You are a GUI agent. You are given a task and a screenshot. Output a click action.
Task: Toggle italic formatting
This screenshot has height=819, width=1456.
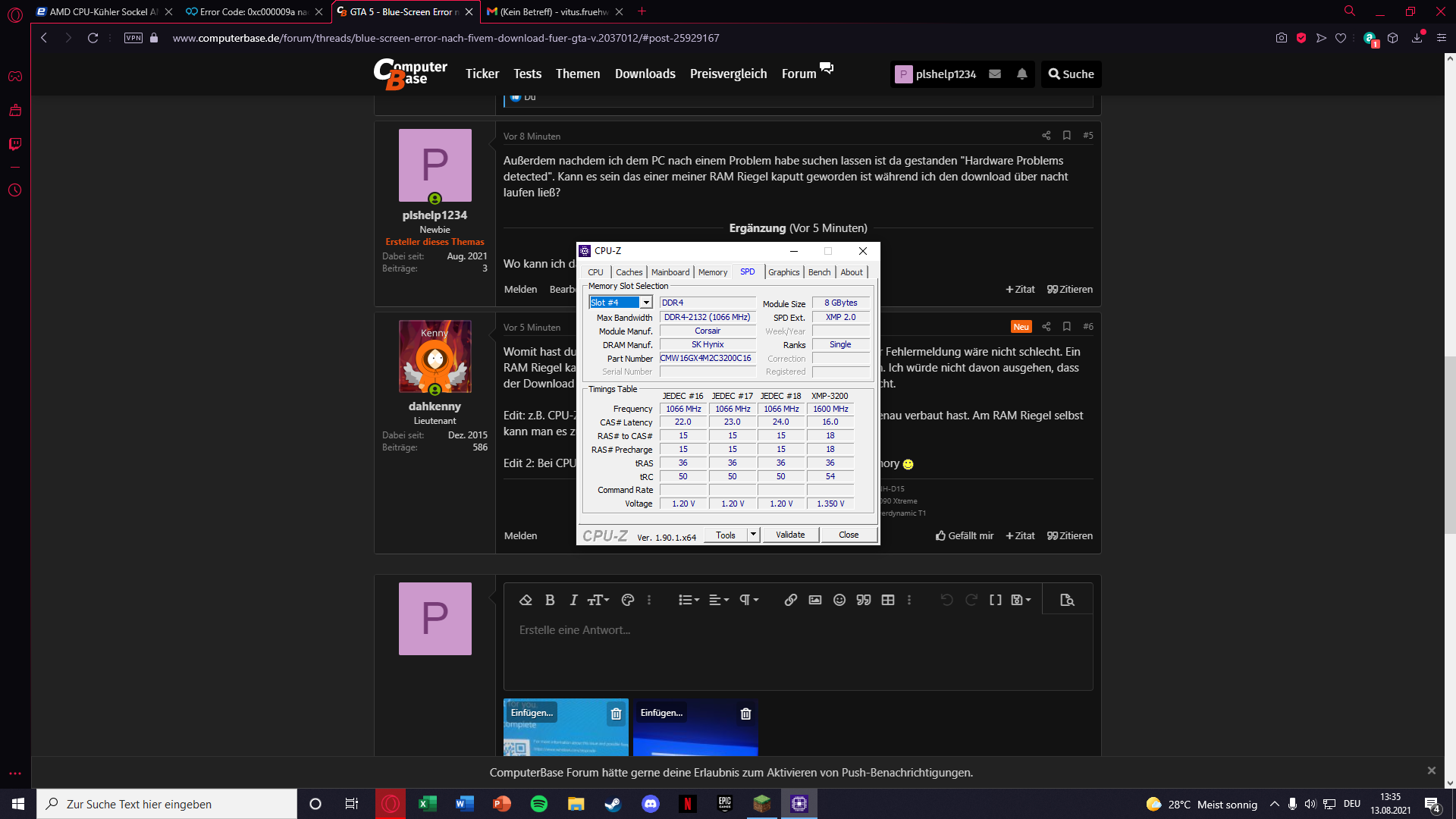click(x=573, y=600)
